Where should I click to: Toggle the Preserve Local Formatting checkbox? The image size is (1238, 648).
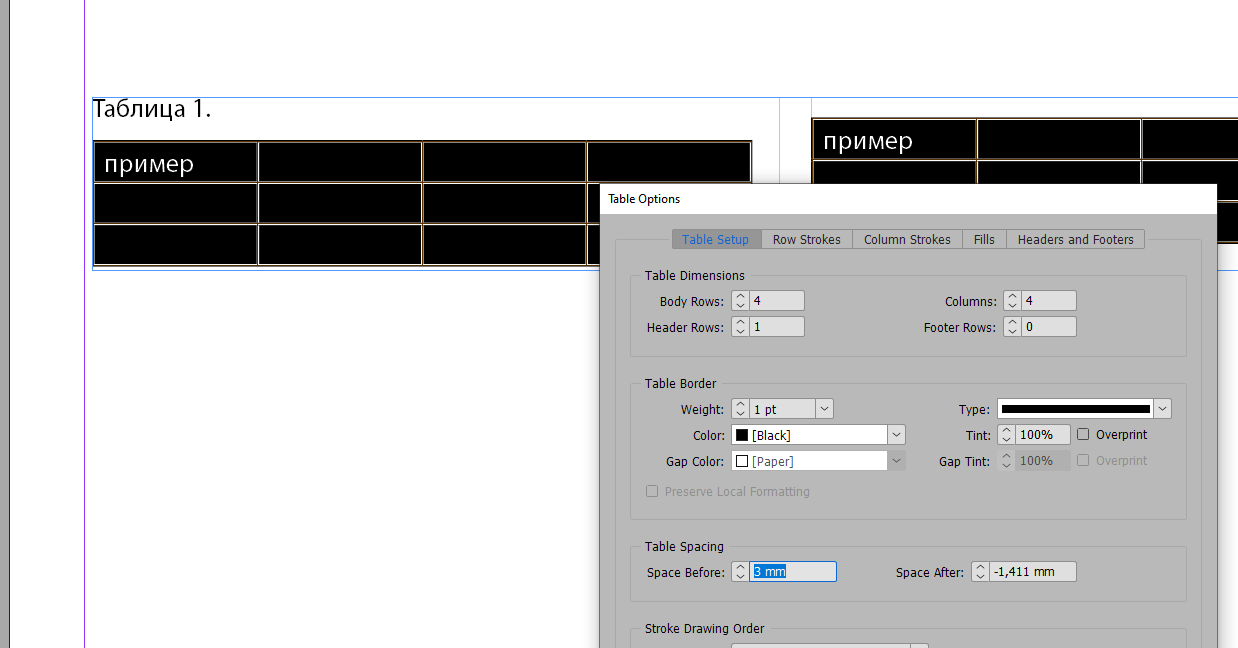tap(652, 492)
